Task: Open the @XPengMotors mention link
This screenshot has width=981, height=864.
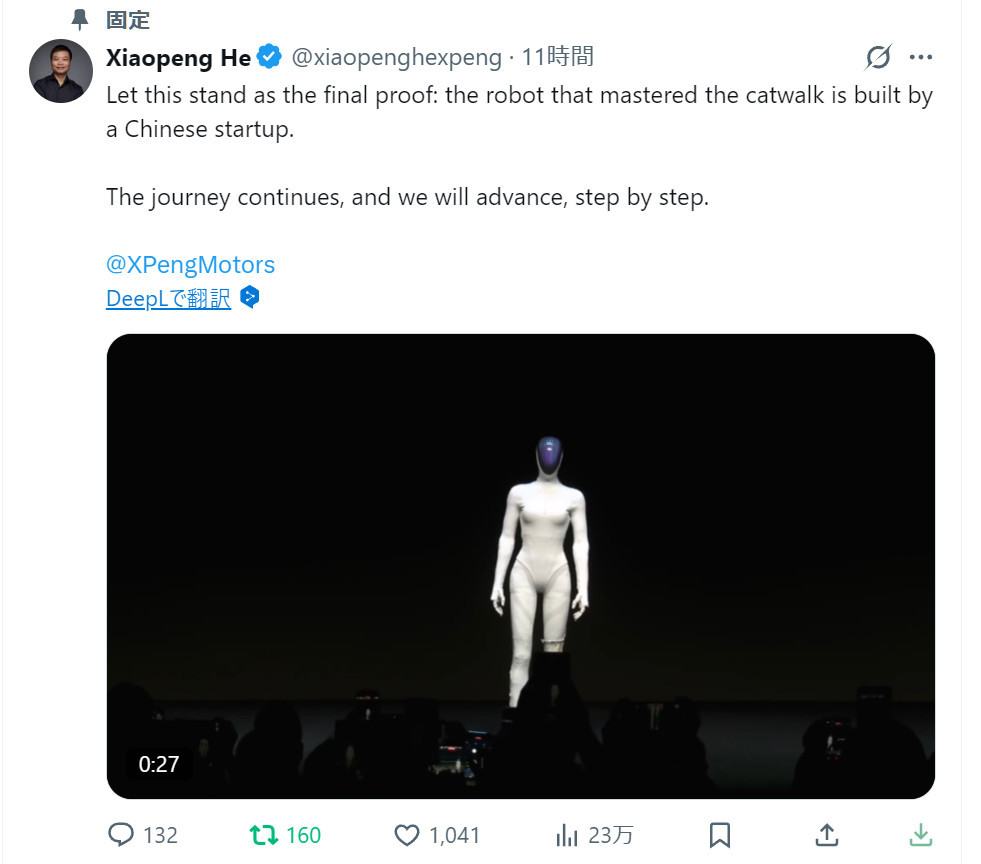Action: (190, 265)
